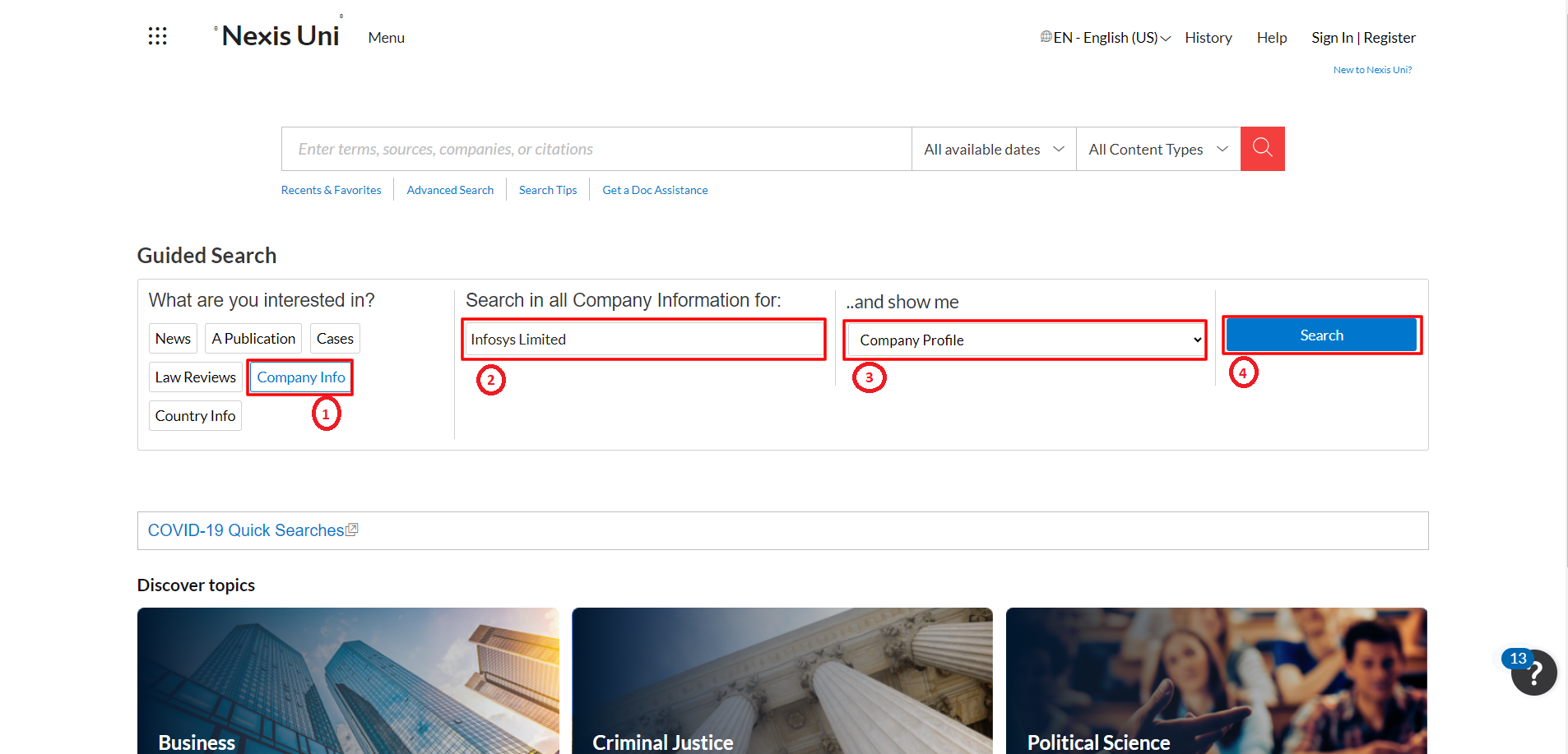Image resolution: width=1568 pixels, height=754 pixels.
Task: Open History in top navigation
Action: point(1208,38)
